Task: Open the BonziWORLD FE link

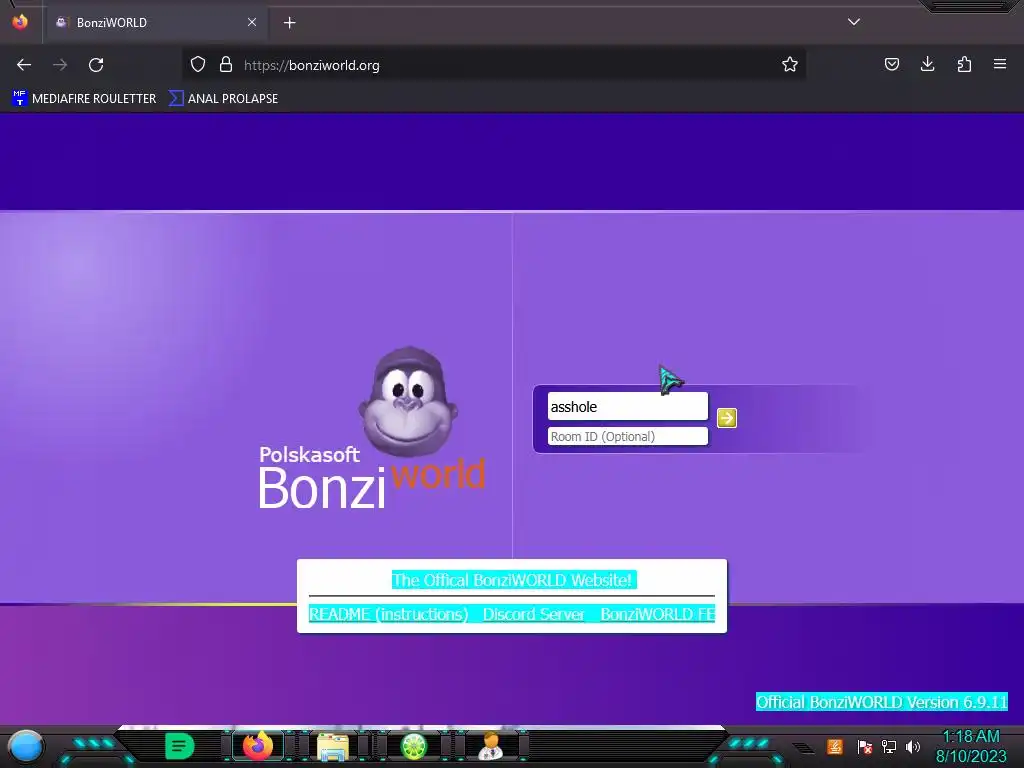Action: coord(658,614)
